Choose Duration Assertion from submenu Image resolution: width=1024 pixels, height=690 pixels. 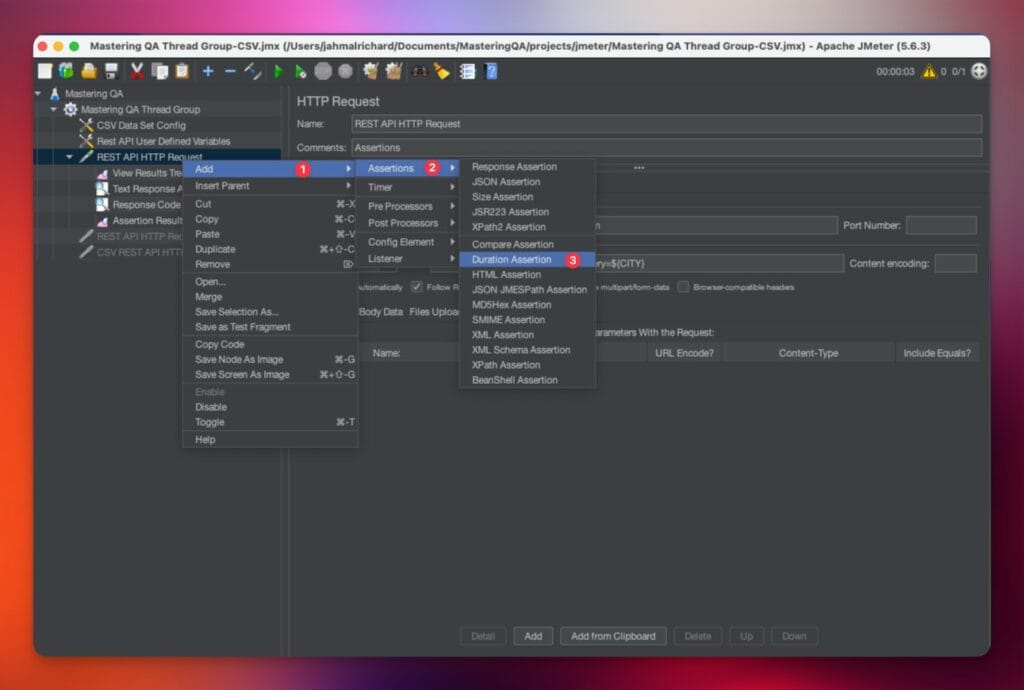click(527, 260)
